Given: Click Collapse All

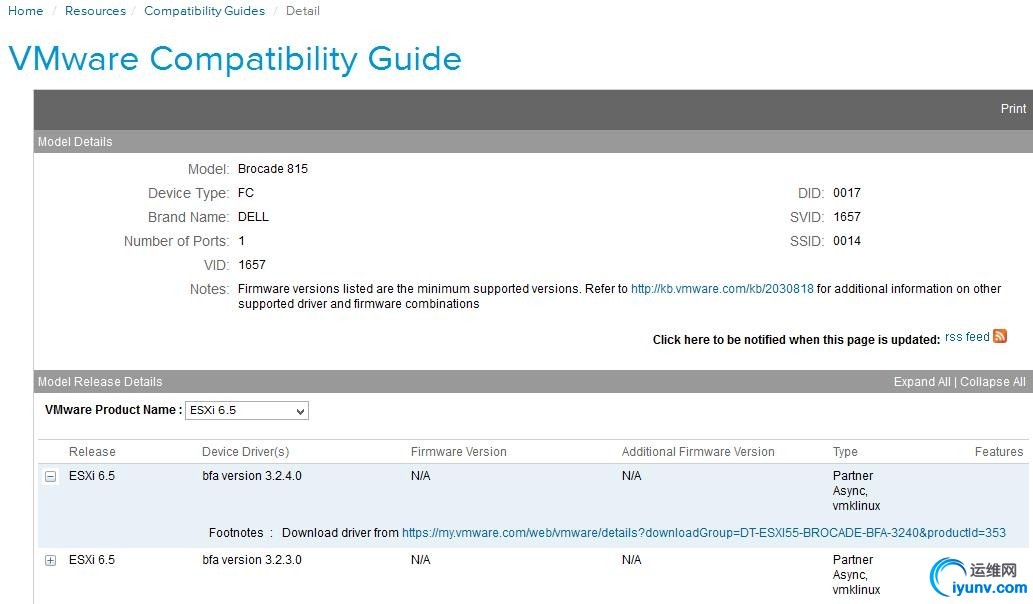Looking at the screenshot, I should tap(992, 381).
